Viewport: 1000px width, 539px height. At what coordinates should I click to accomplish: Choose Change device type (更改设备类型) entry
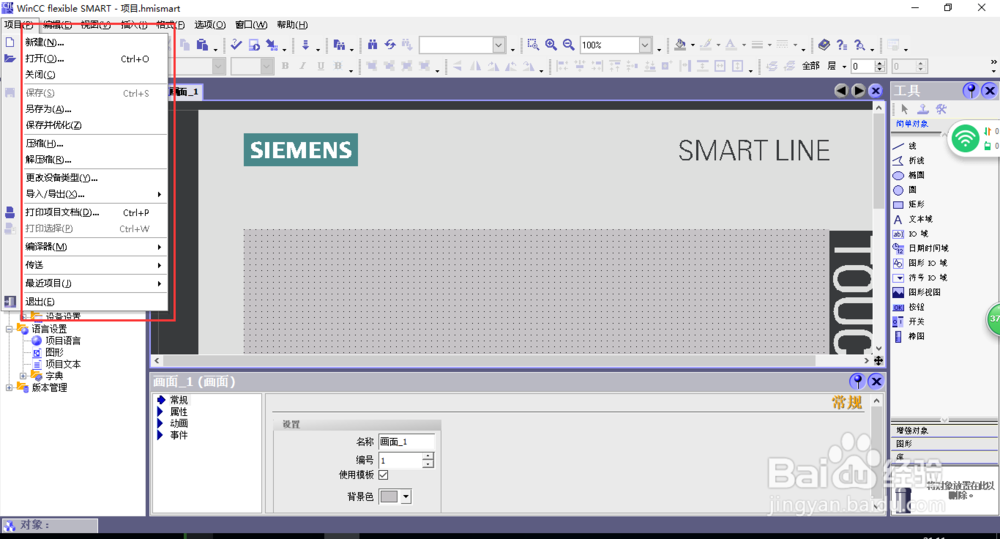point(94,178)
